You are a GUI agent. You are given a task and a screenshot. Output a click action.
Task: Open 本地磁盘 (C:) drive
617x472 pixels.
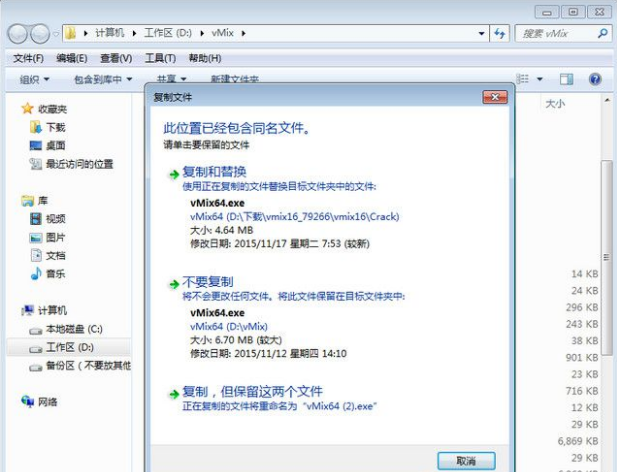click(74, 329)
